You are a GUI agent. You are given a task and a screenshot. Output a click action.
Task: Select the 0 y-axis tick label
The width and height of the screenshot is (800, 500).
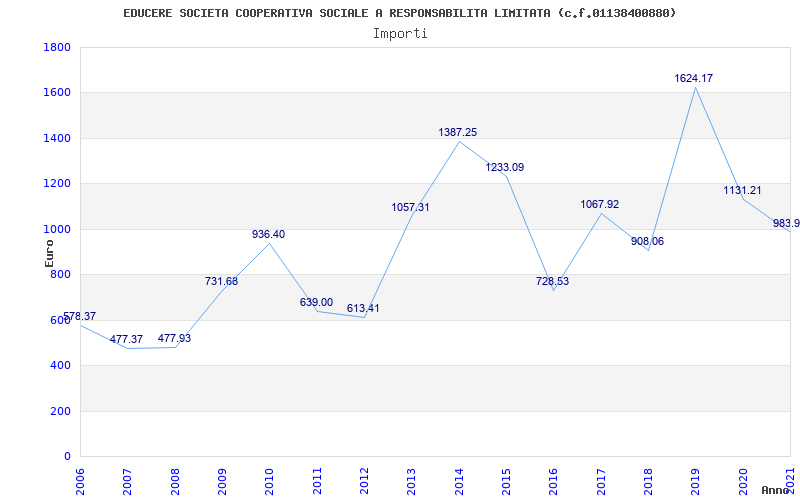(x=67, y=456)
